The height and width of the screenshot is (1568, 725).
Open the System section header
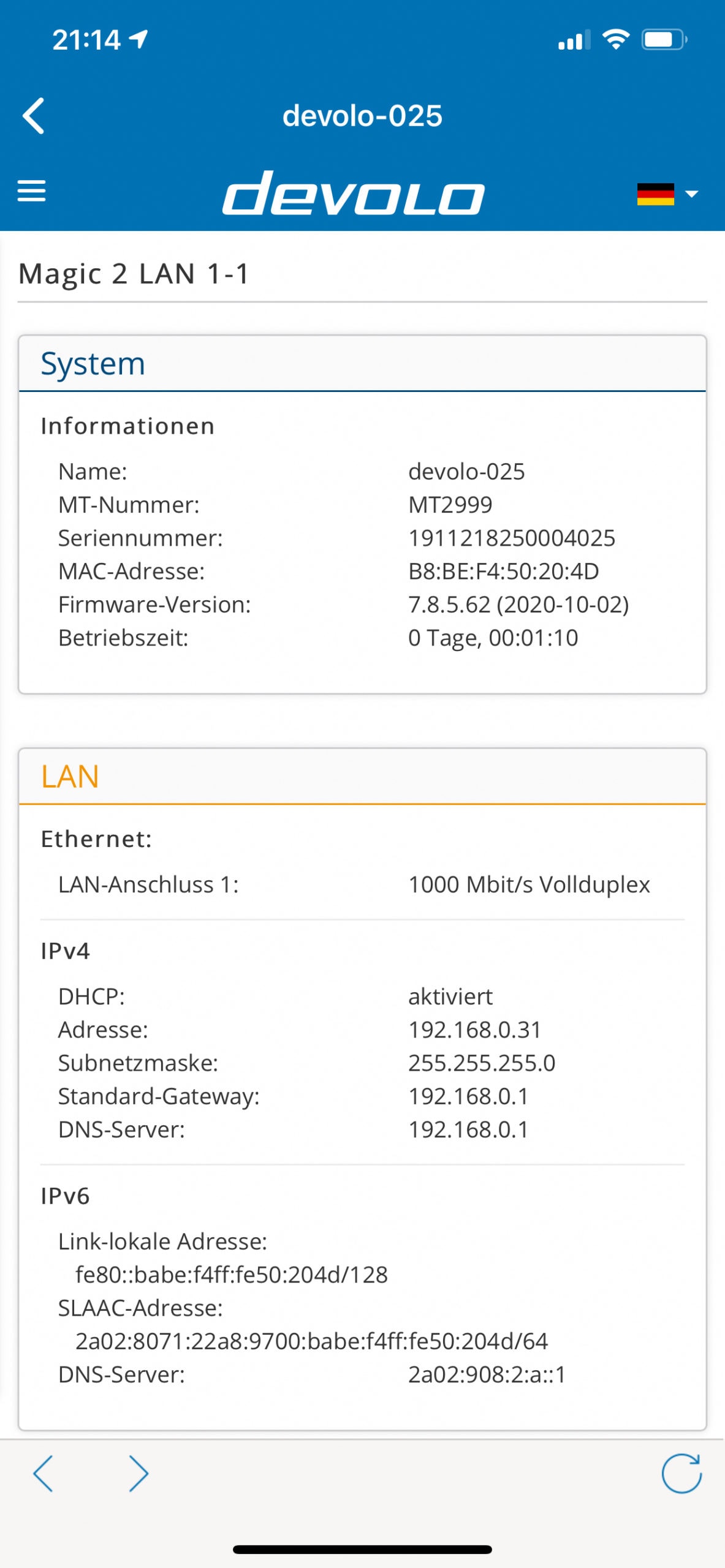pyautogui.click(x=362, y=363)
